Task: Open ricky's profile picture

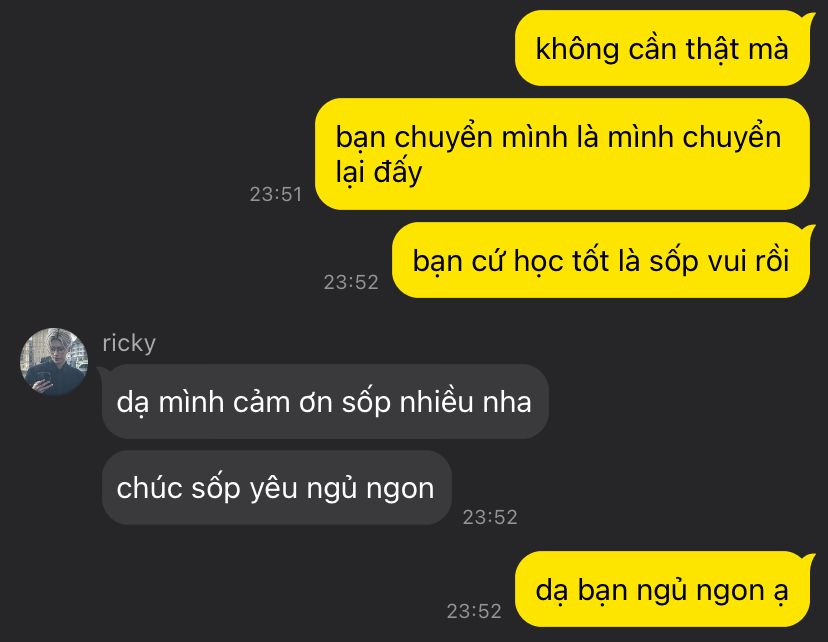Action: click(54, 362)
